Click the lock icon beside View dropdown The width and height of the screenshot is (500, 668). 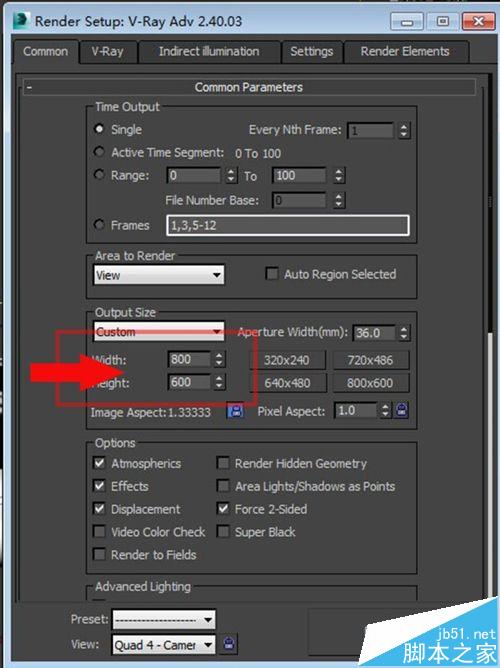tap(229, 644)
